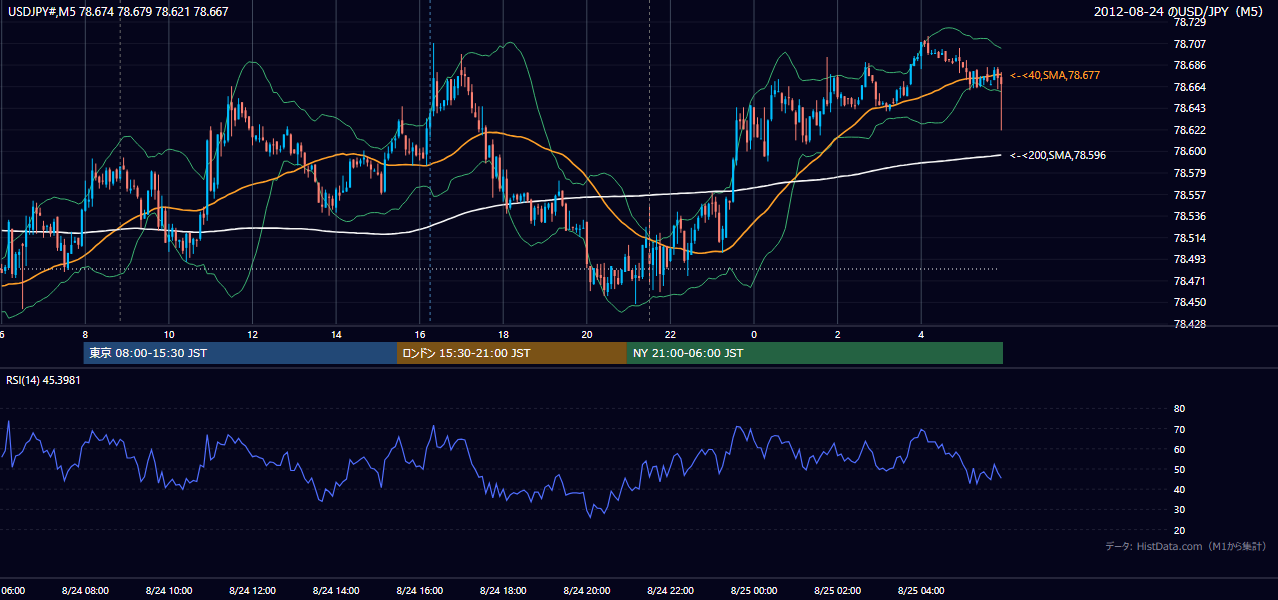Screen dimensions: 1278x600
Task: Click price axis value 78.643
Action: (x=1189, y=108)
